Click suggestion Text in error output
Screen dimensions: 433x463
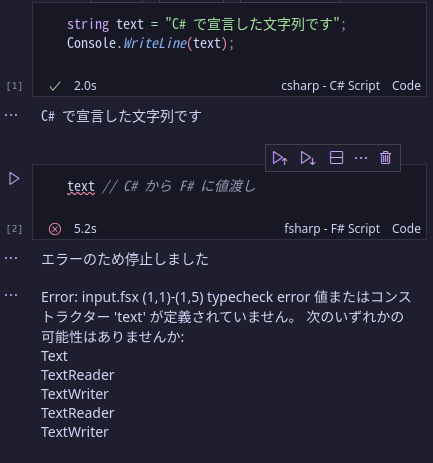tap(54, 356)
